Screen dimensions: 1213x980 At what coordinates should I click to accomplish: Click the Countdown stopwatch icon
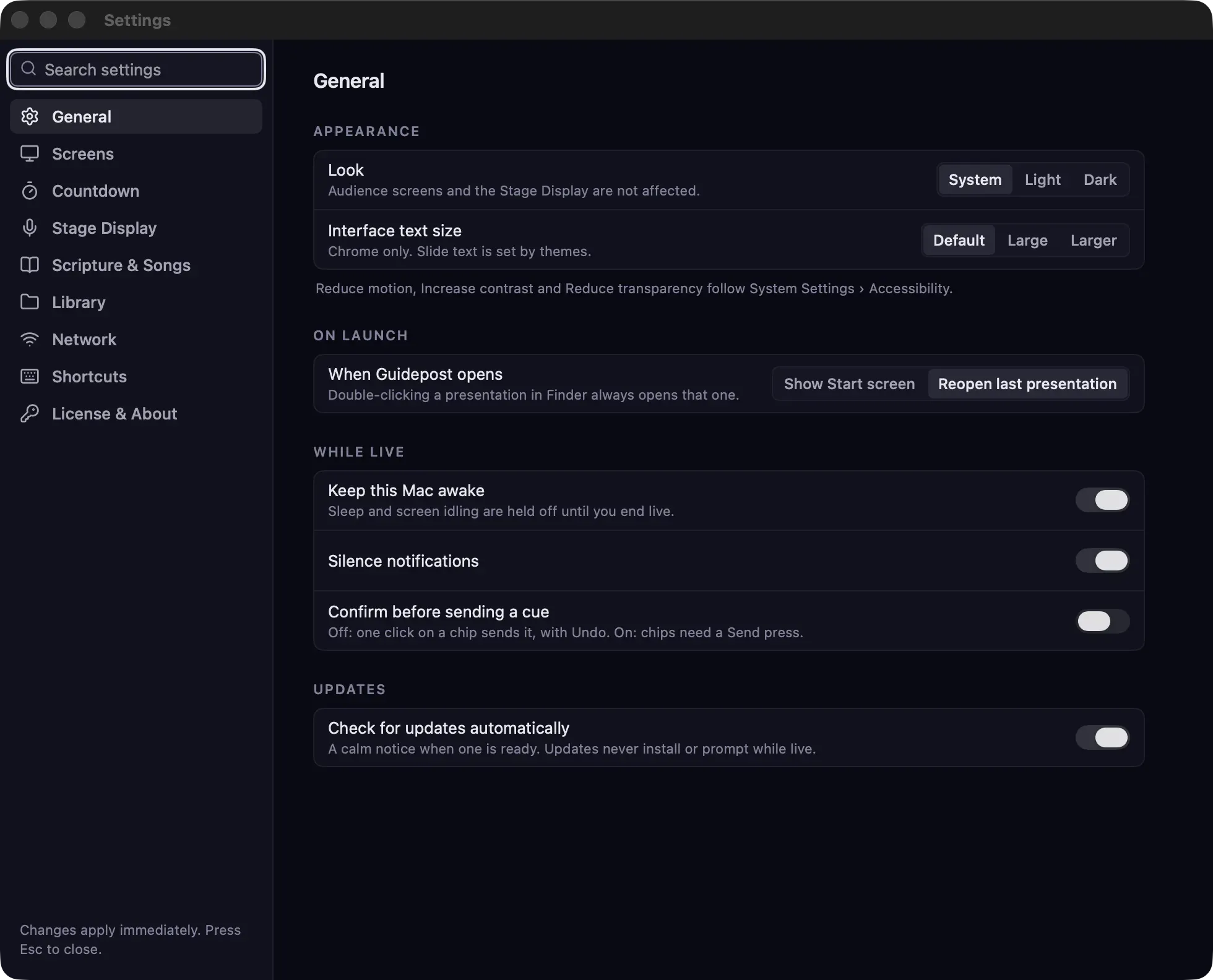[30, 191]
